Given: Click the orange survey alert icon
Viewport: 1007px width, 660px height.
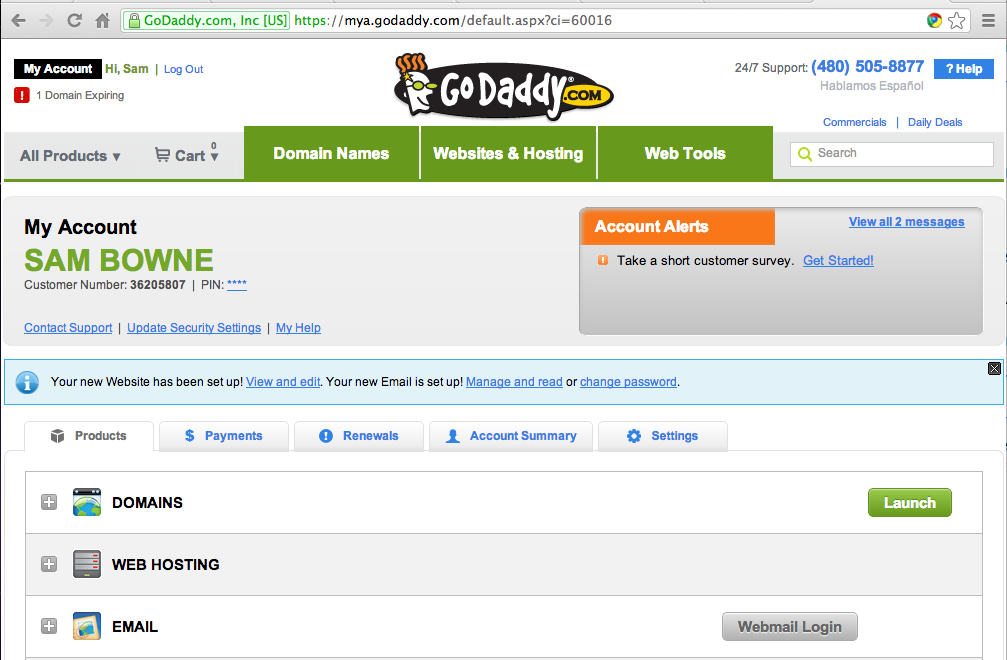Looking at the screenshot, I should 602,260.
